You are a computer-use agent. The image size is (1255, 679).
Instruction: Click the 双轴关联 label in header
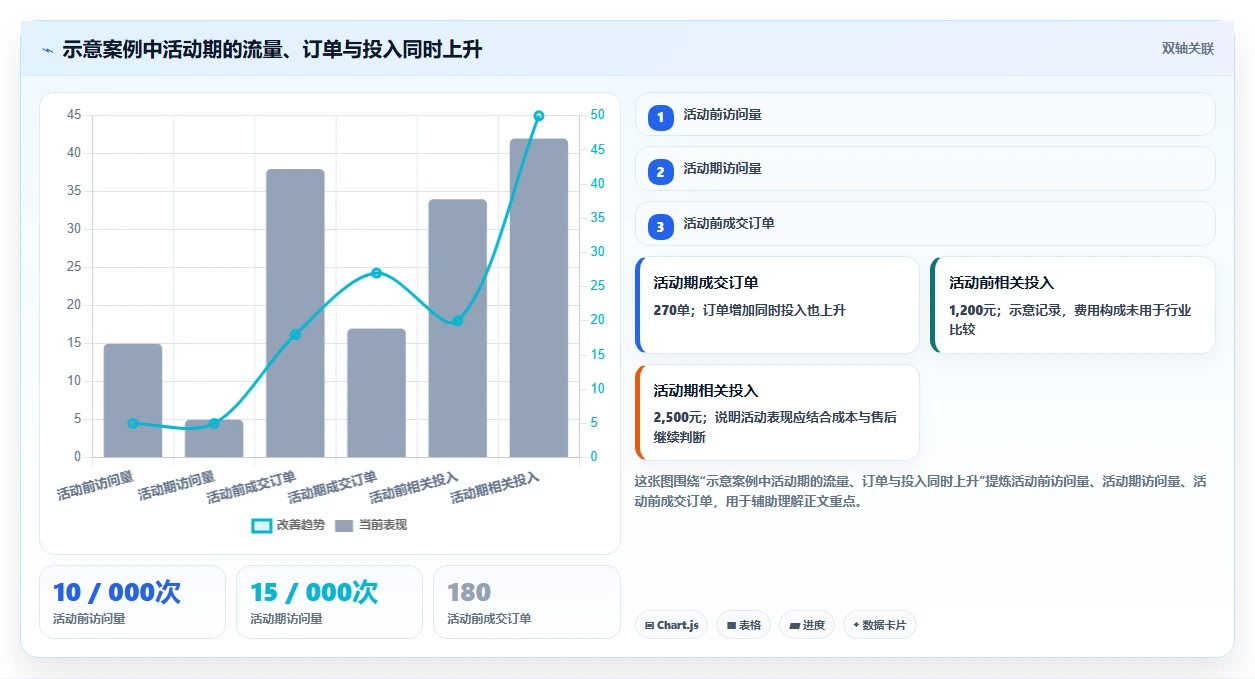click(1188, 49)
